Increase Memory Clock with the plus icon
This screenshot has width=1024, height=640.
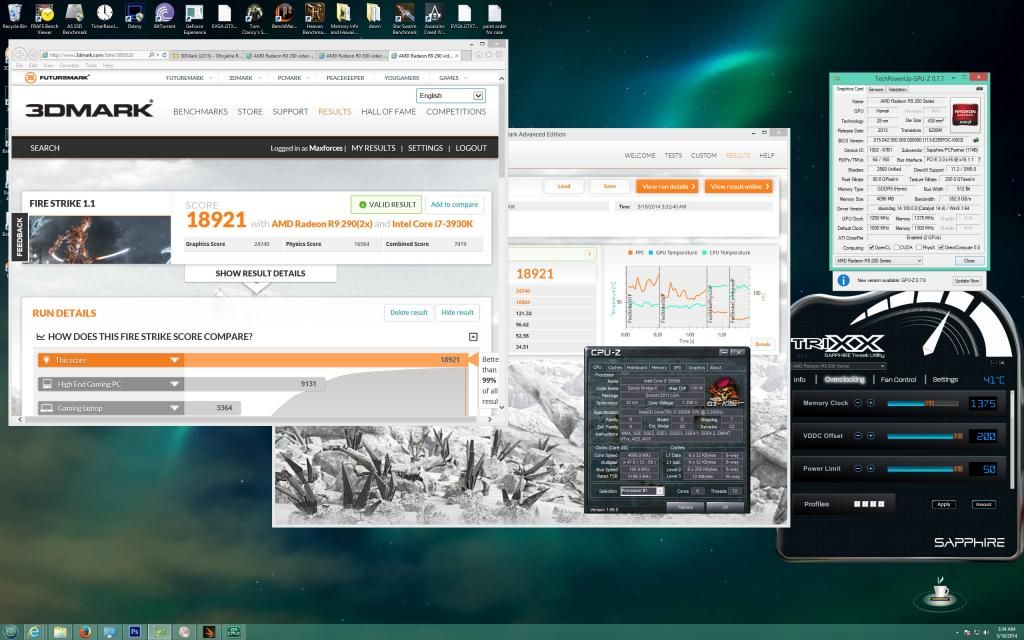coord(870,403)
